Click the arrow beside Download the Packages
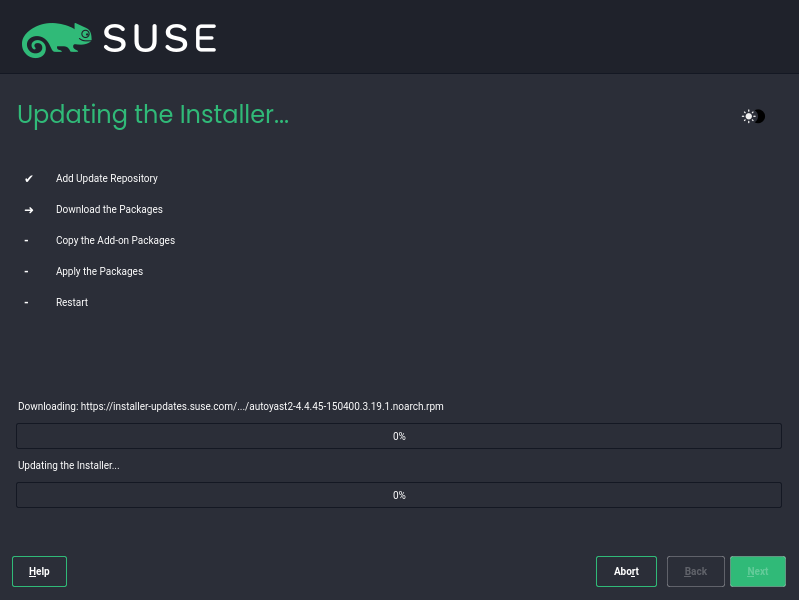Viewport: 799px width, 600px height. click(x=29, y=210)
